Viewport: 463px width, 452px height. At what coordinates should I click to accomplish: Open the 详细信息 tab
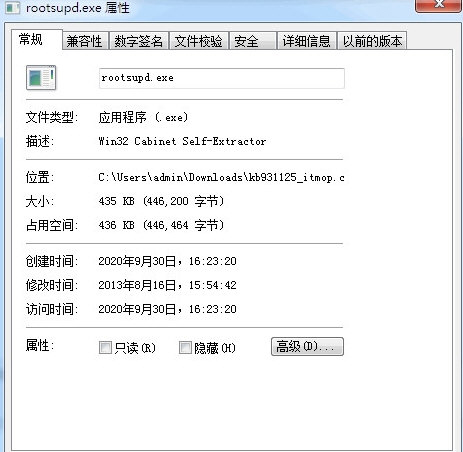[307, 41]
